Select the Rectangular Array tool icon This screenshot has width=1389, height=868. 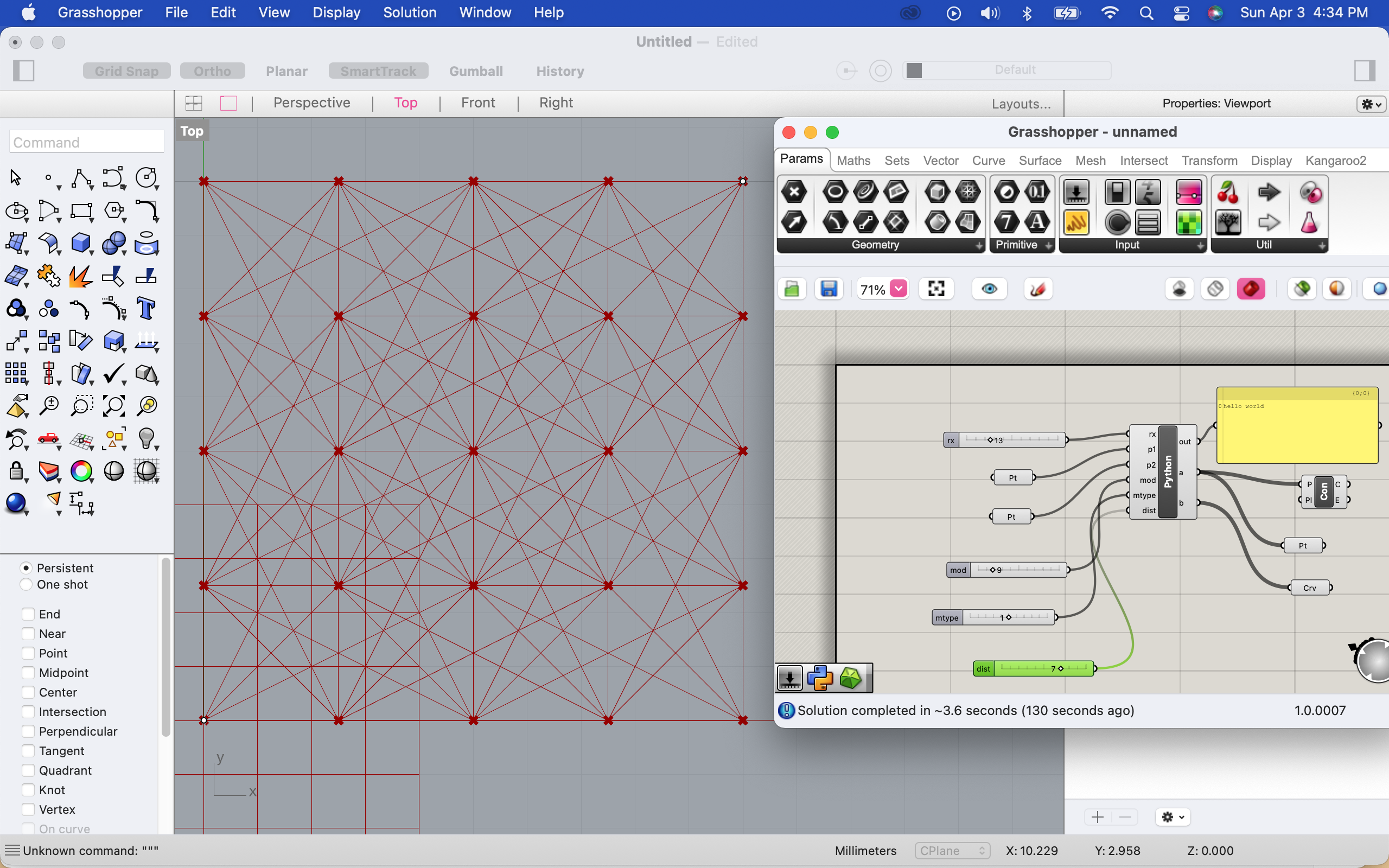tap(16, 374)
